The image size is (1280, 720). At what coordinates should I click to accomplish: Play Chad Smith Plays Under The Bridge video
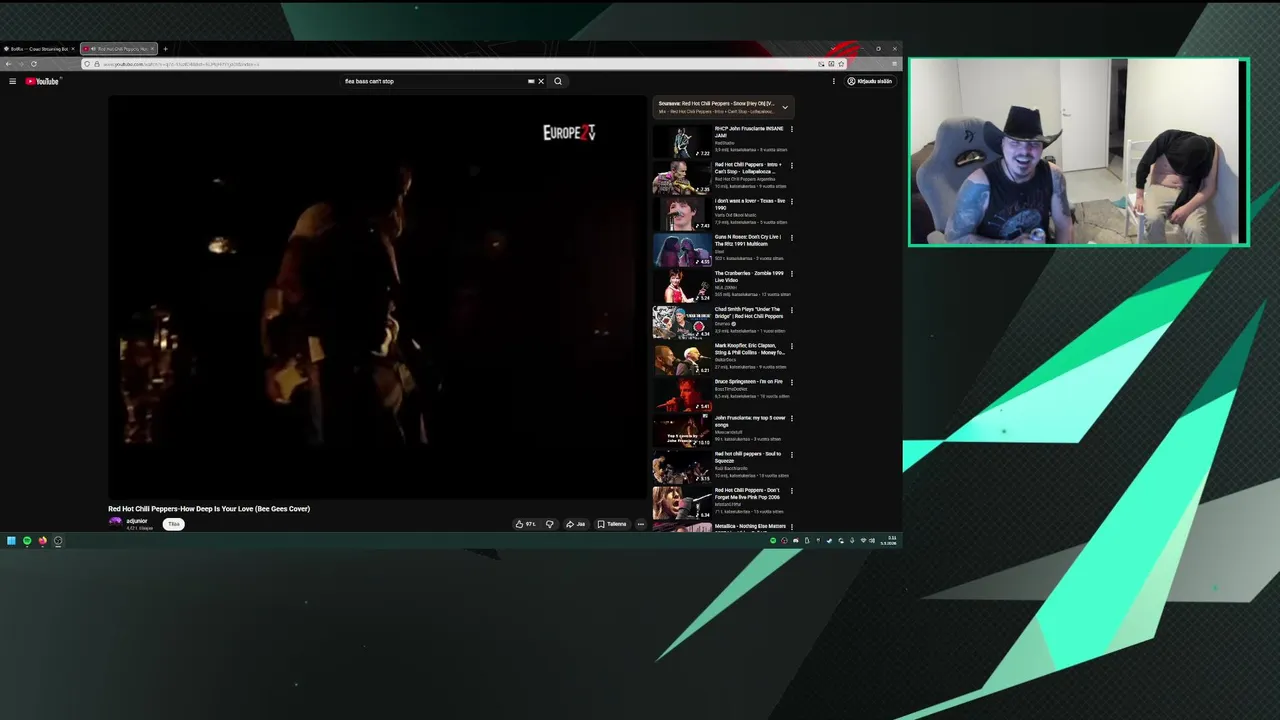click(682, 322)
